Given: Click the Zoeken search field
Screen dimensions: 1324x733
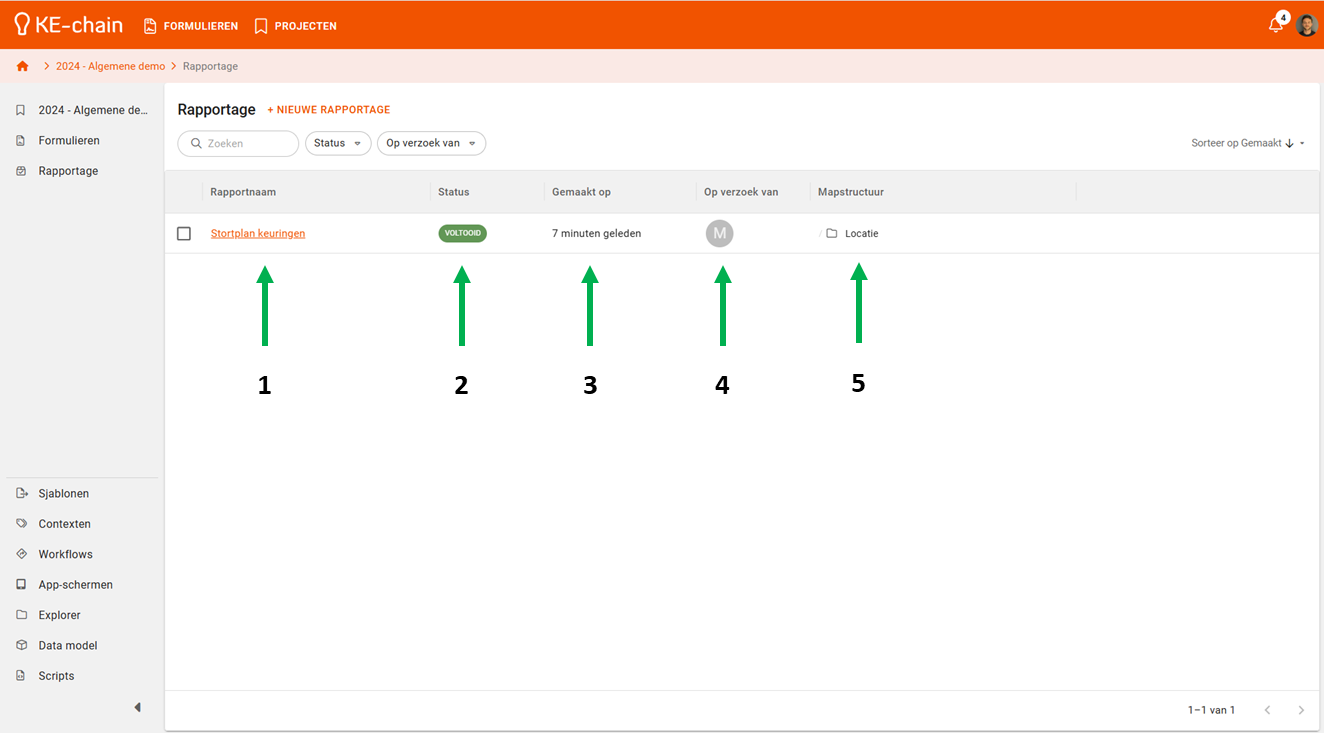Looking at the screenshot, I should coord(239,144).
